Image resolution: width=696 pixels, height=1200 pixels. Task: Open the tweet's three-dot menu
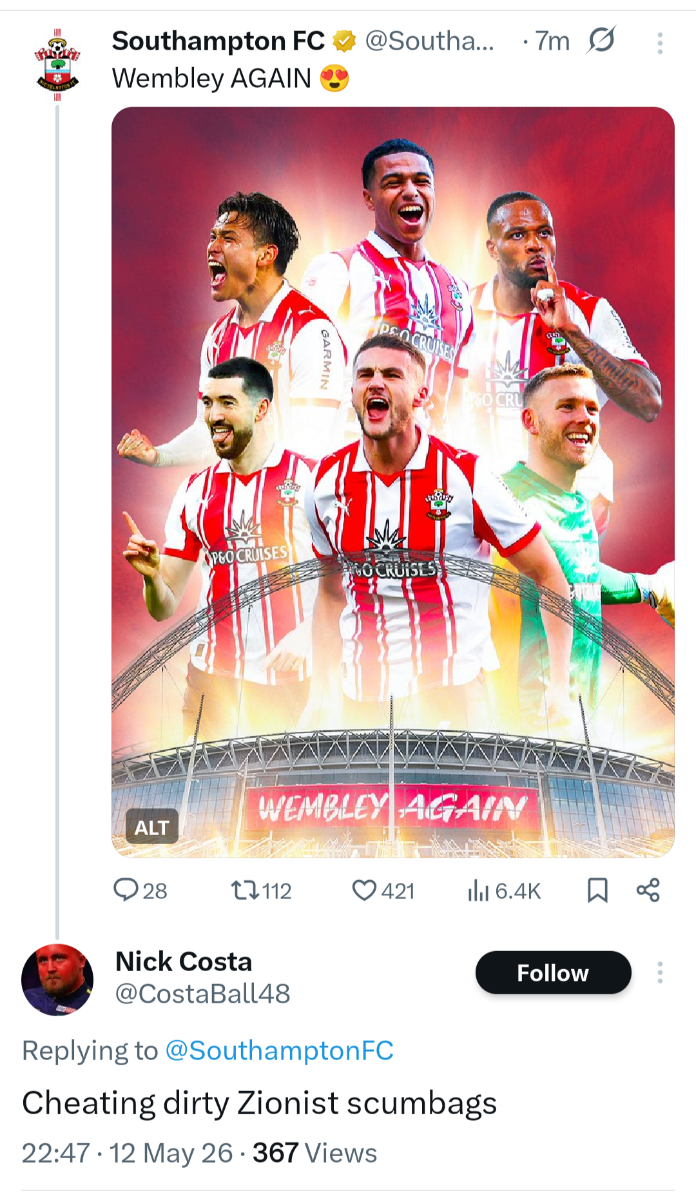pos(659,42)
